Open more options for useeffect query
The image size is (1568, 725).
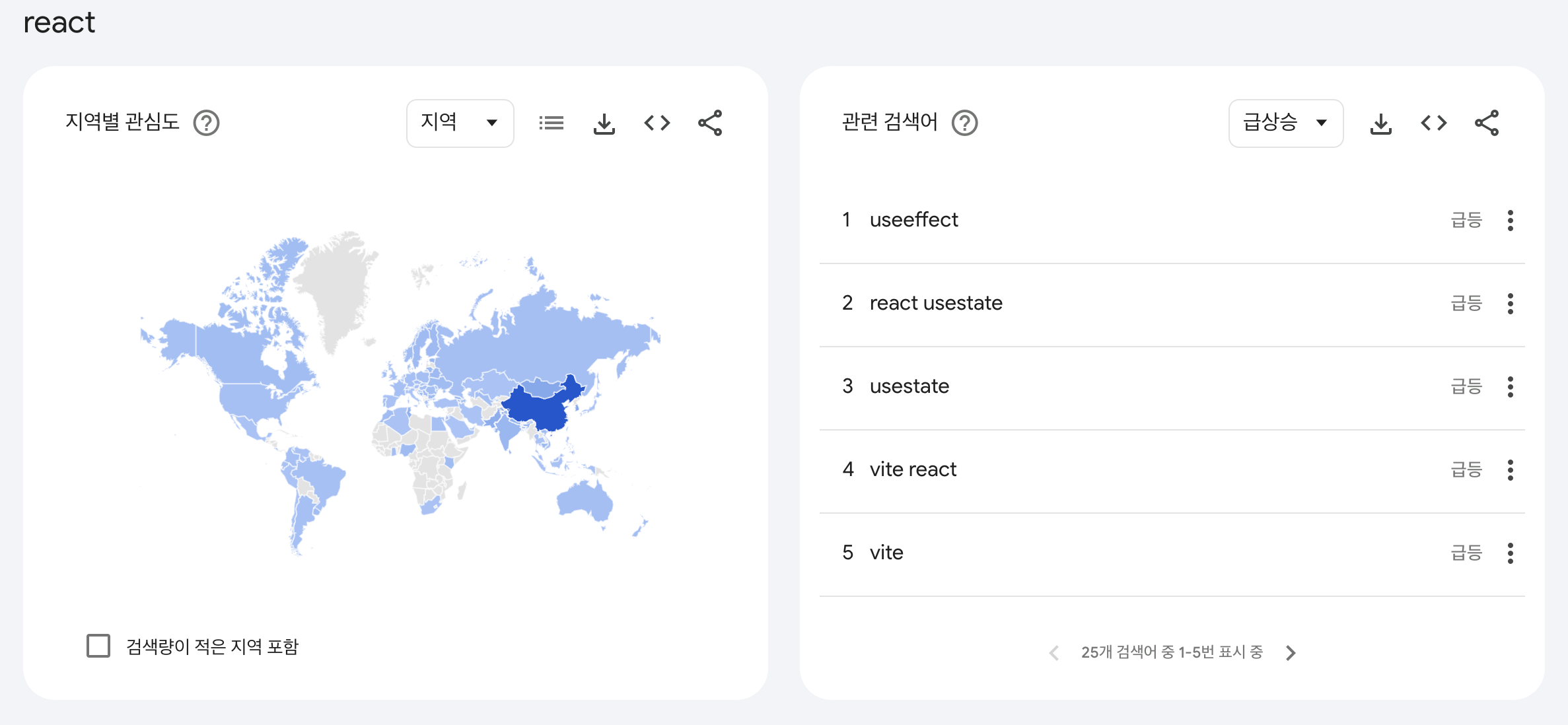(x=1510, y=220)
